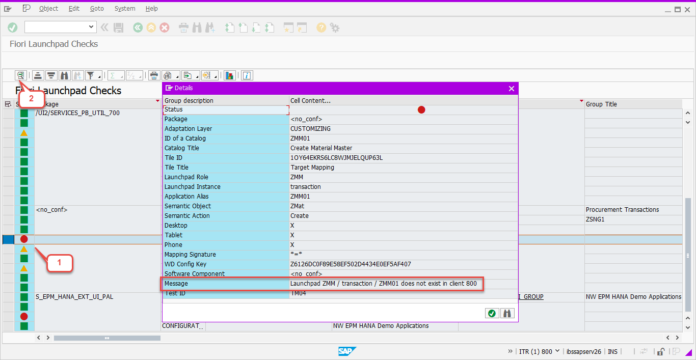
Task: Select the blue row selector of the highlighted row
Action: (x=8, y=239)
